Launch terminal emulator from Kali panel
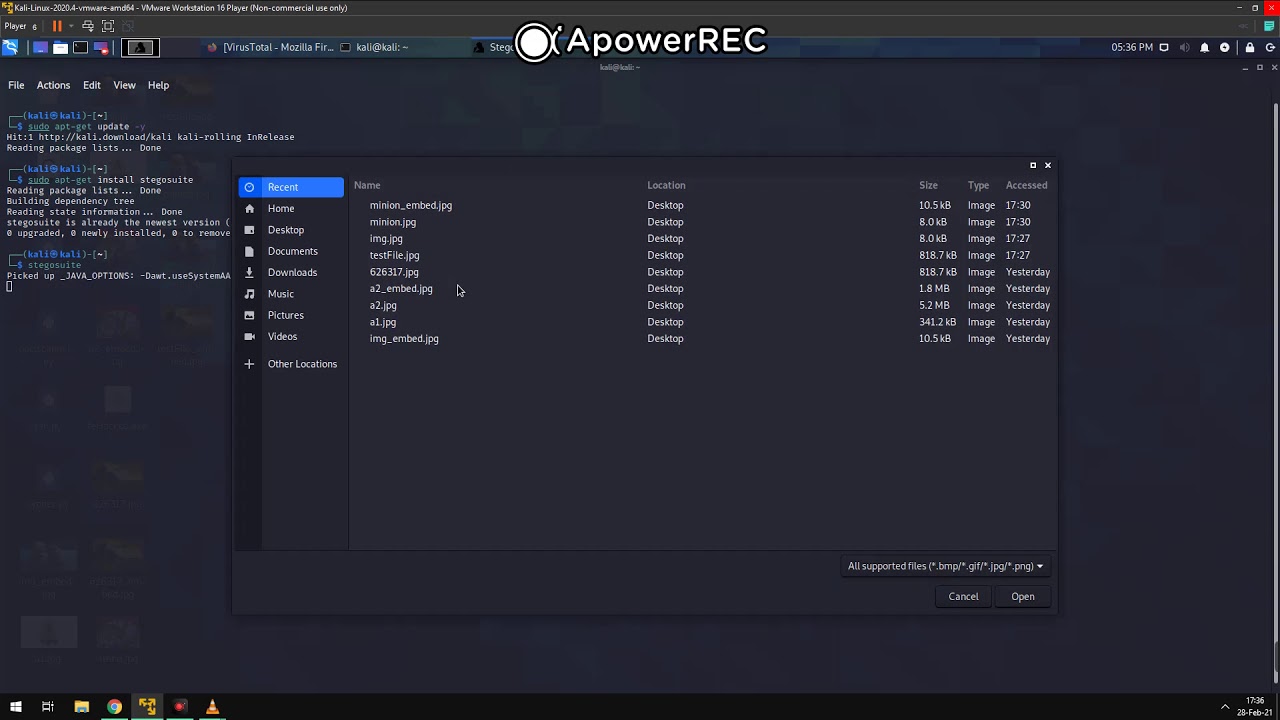Viewport: 1280px width, 720px height. tap(80, 47)
